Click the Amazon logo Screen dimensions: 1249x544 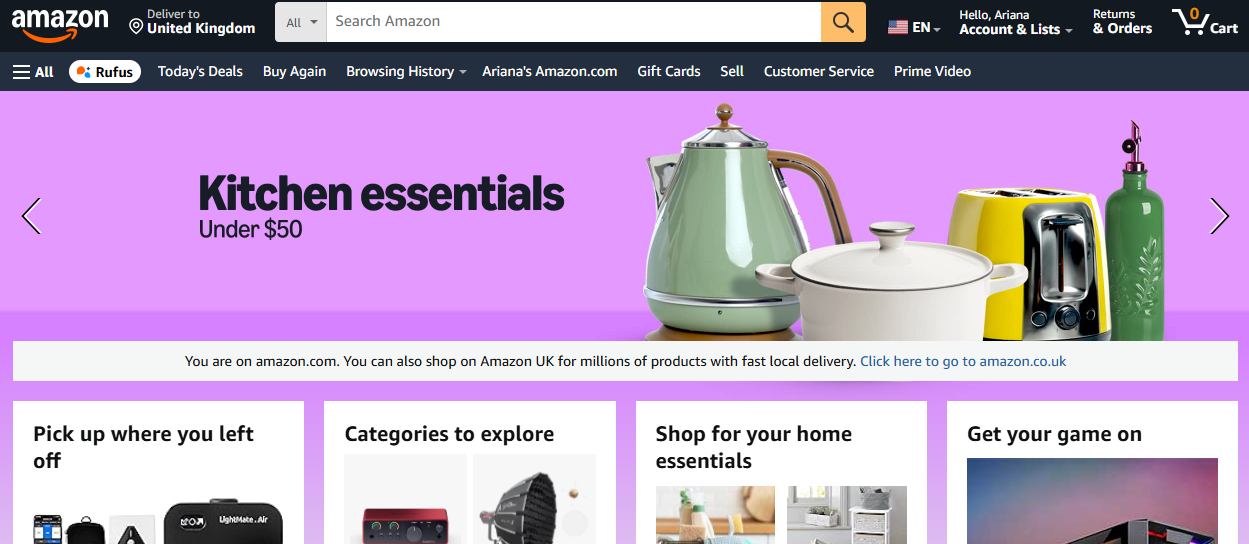pos(59,23)
